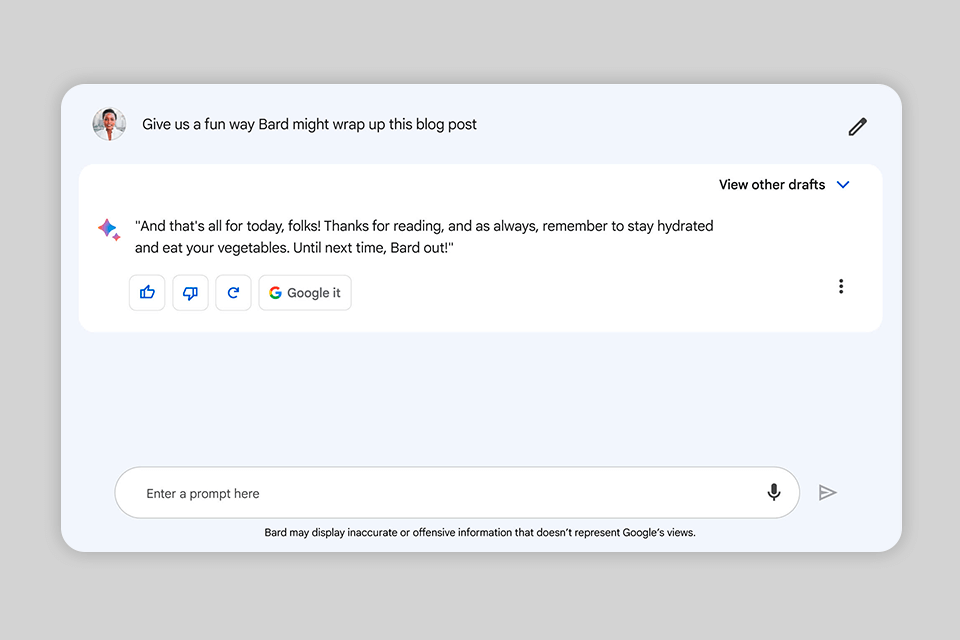
Task: Expand View other drafts chevron
Action: 843,184
